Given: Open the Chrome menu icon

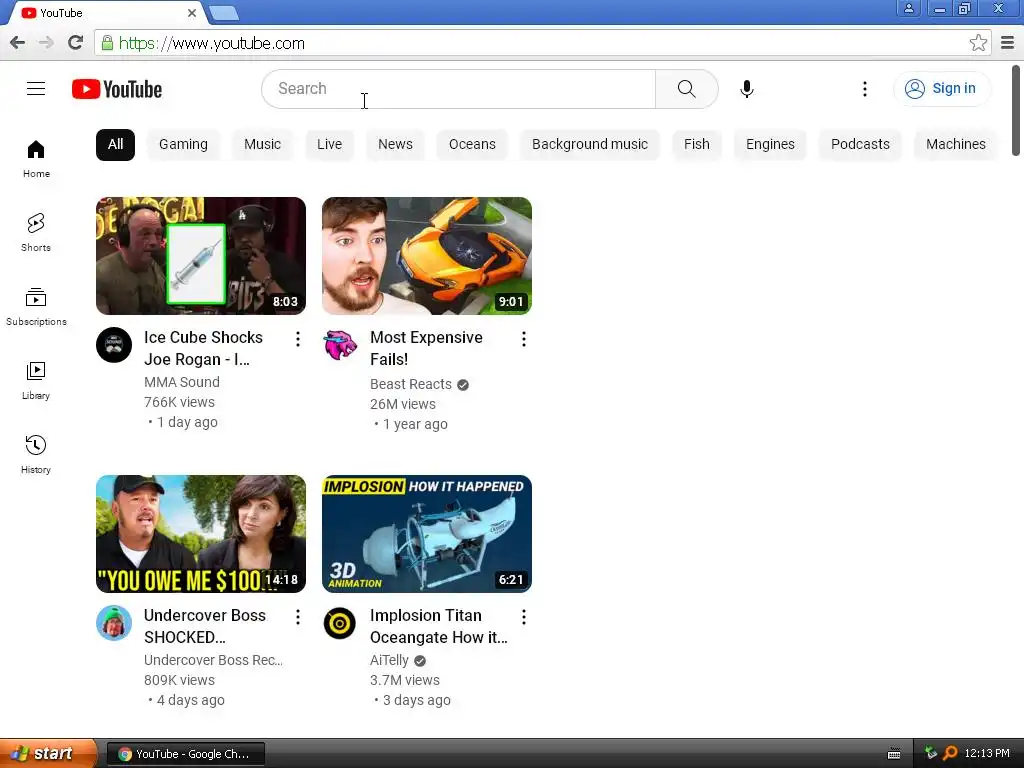Looking at the screenshot, I should (1008, 43).
